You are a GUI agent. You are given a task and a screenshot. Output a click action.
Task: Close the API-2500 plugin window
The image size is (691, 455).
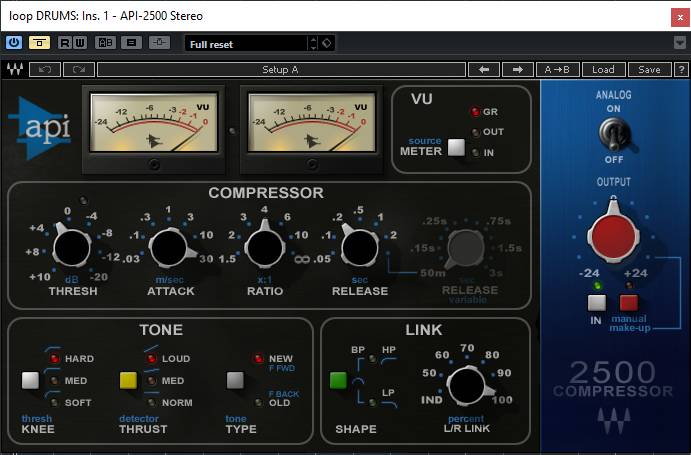680,17
